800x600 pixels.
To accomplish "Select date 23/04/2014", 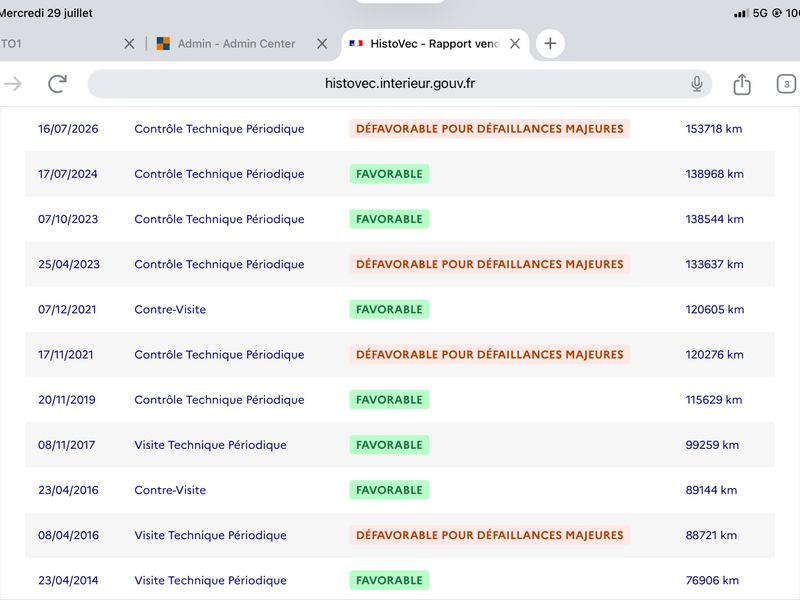I will point(68,581).
